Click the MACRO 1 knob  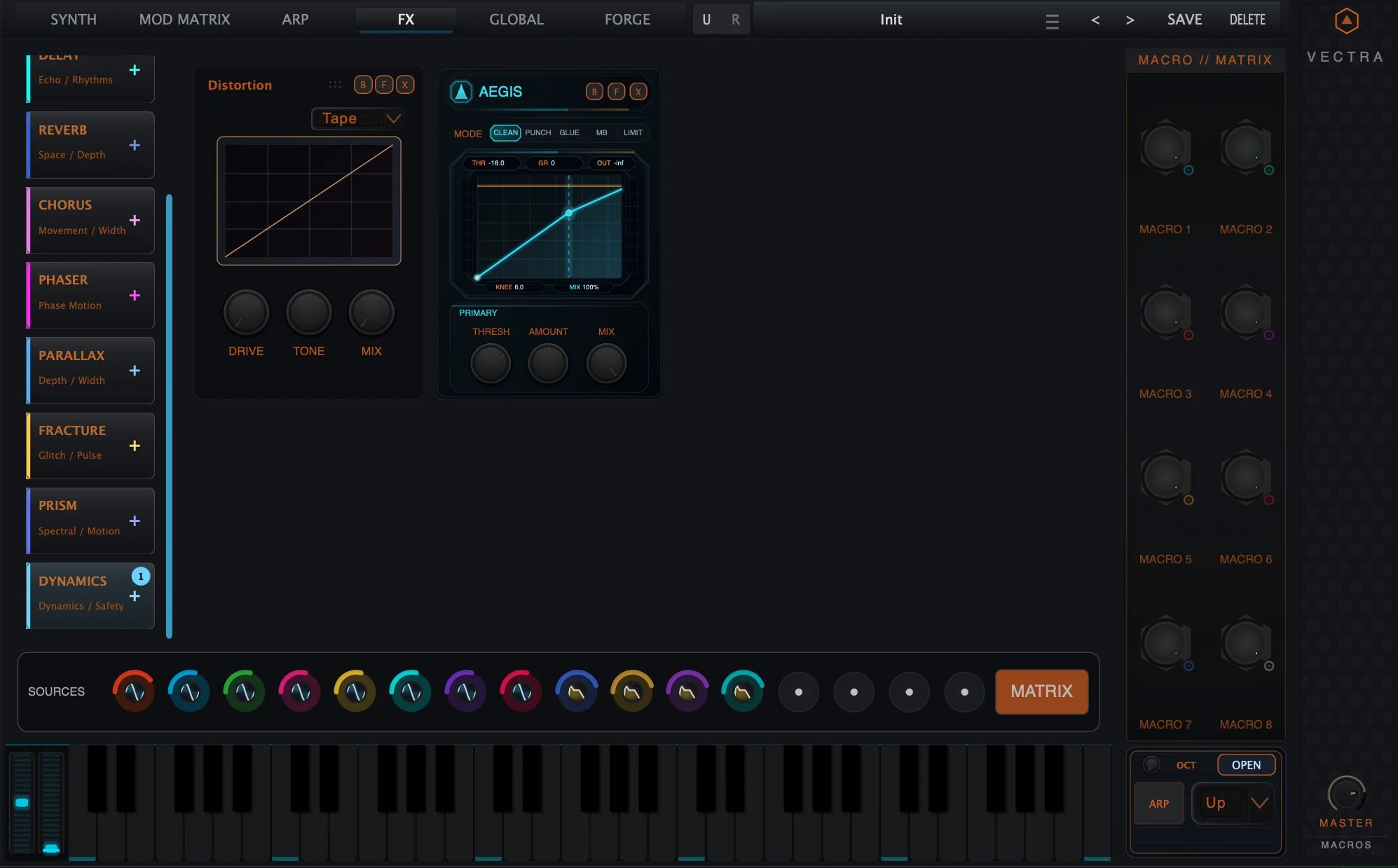[1165, 148]
